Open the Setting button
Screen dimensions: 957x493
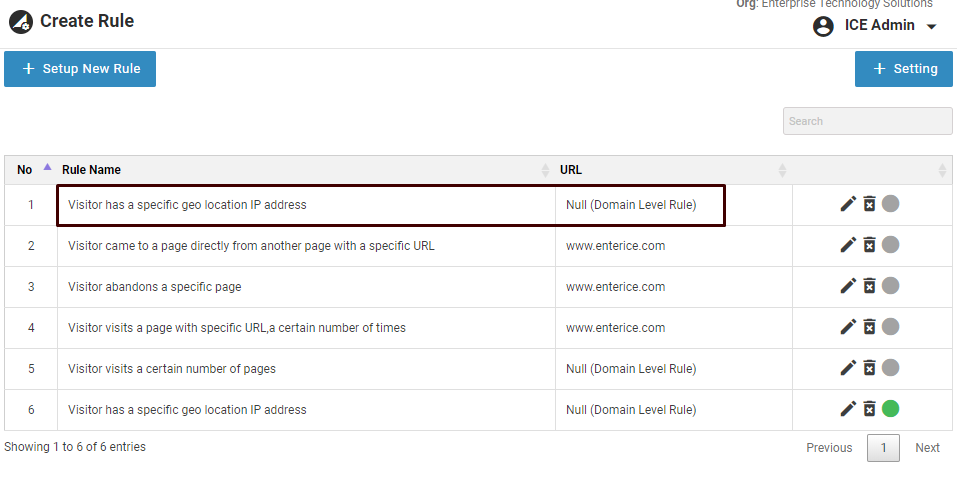pos(904,69)
